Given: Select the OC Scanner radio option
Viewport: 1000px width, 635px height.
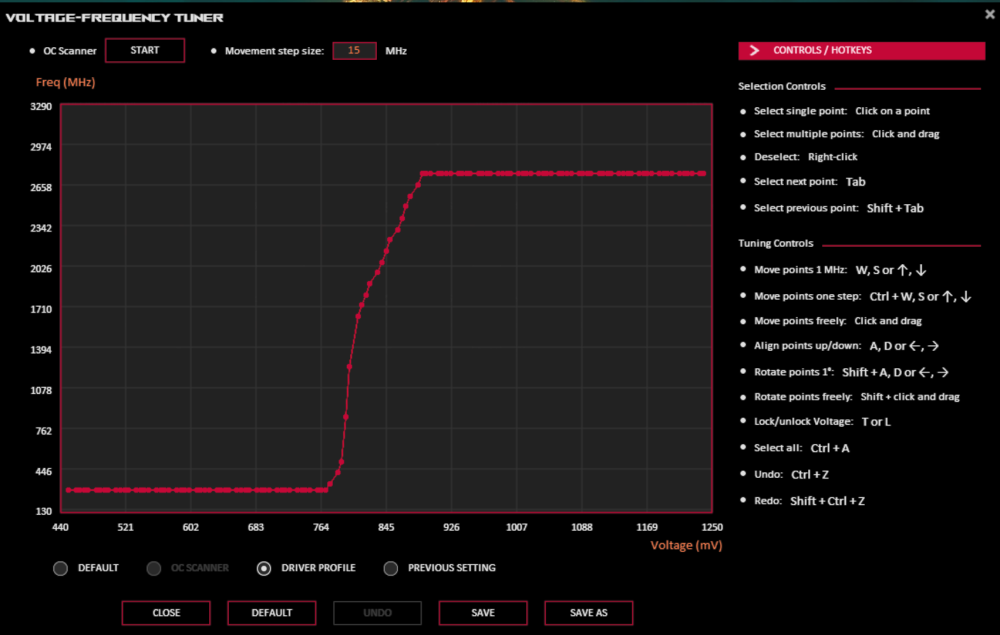Looking at the screenshot, I should tap(154, 568).
